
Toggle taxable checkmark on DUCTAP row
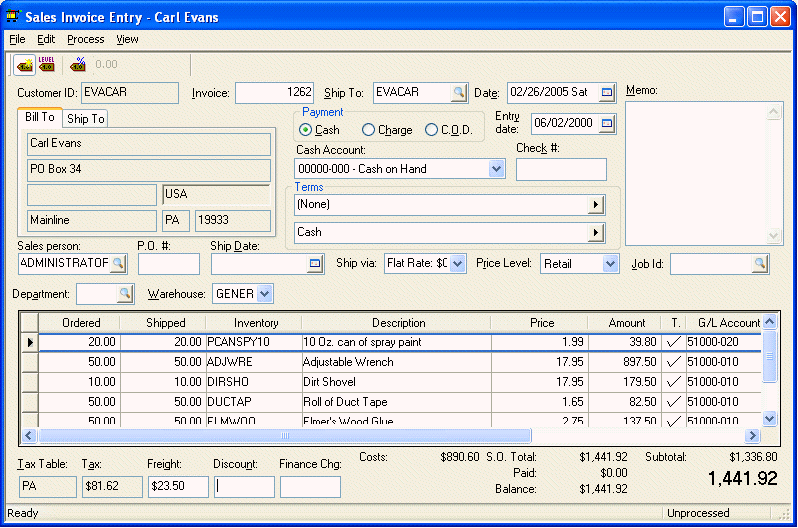673,402
